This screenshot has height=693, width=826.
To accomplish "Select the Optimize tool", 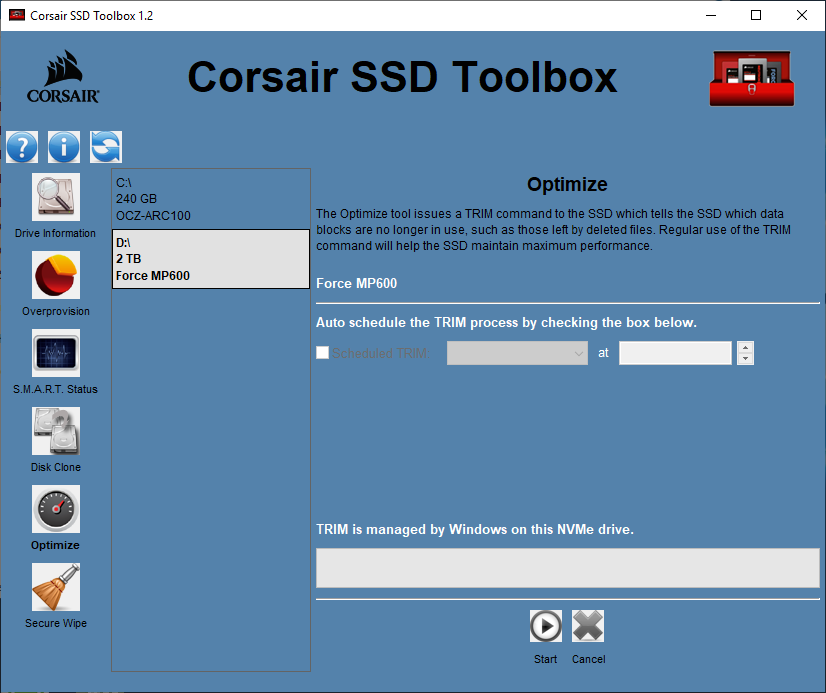I will pos(55,510).
